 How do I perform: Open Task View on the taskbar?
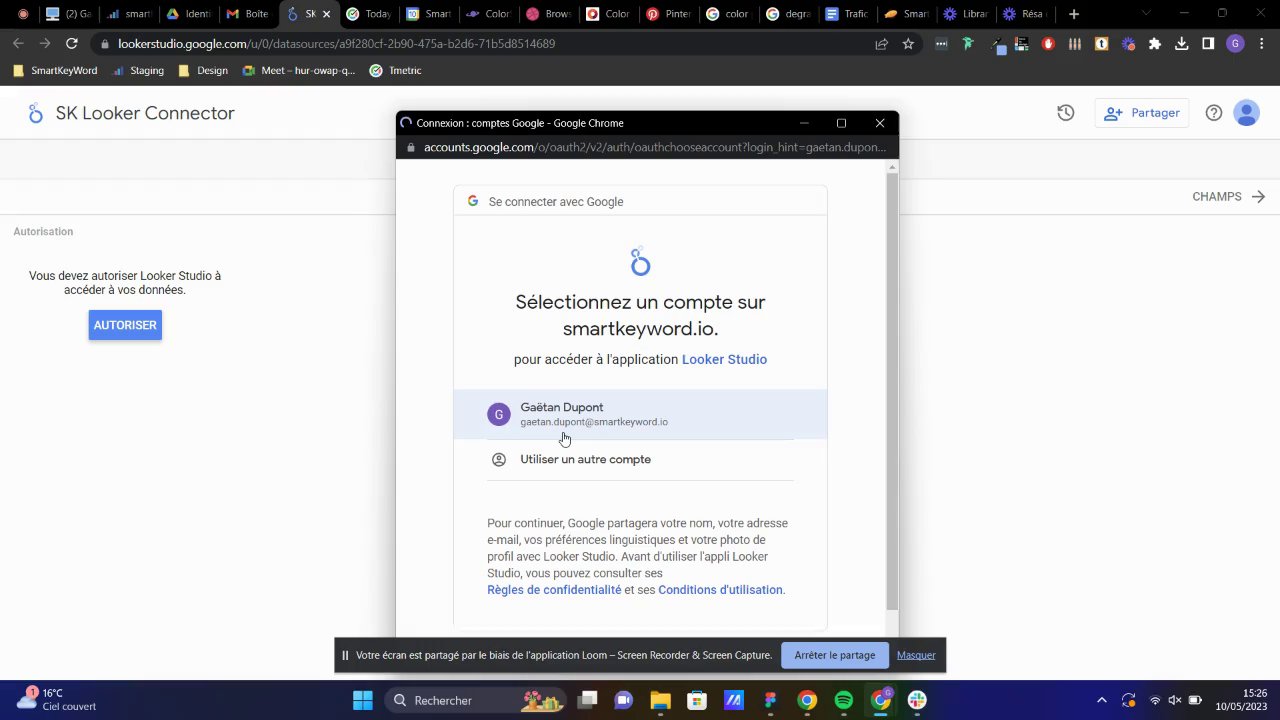tap(587, 700)
